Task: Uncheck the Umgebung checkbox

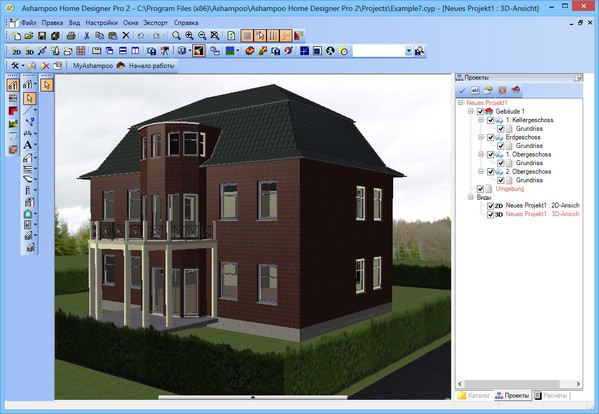Action: (x=481, y=189)
